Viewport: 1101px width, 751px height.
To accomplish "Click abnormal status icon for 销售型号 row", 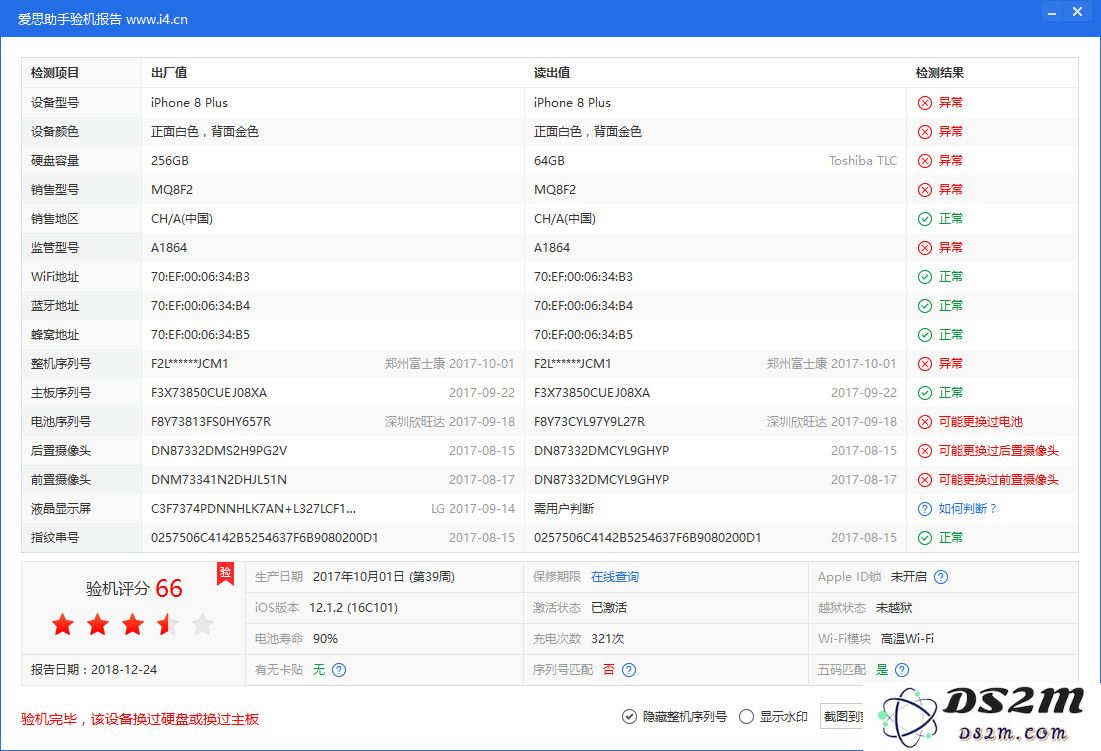I will click(925, 190).
